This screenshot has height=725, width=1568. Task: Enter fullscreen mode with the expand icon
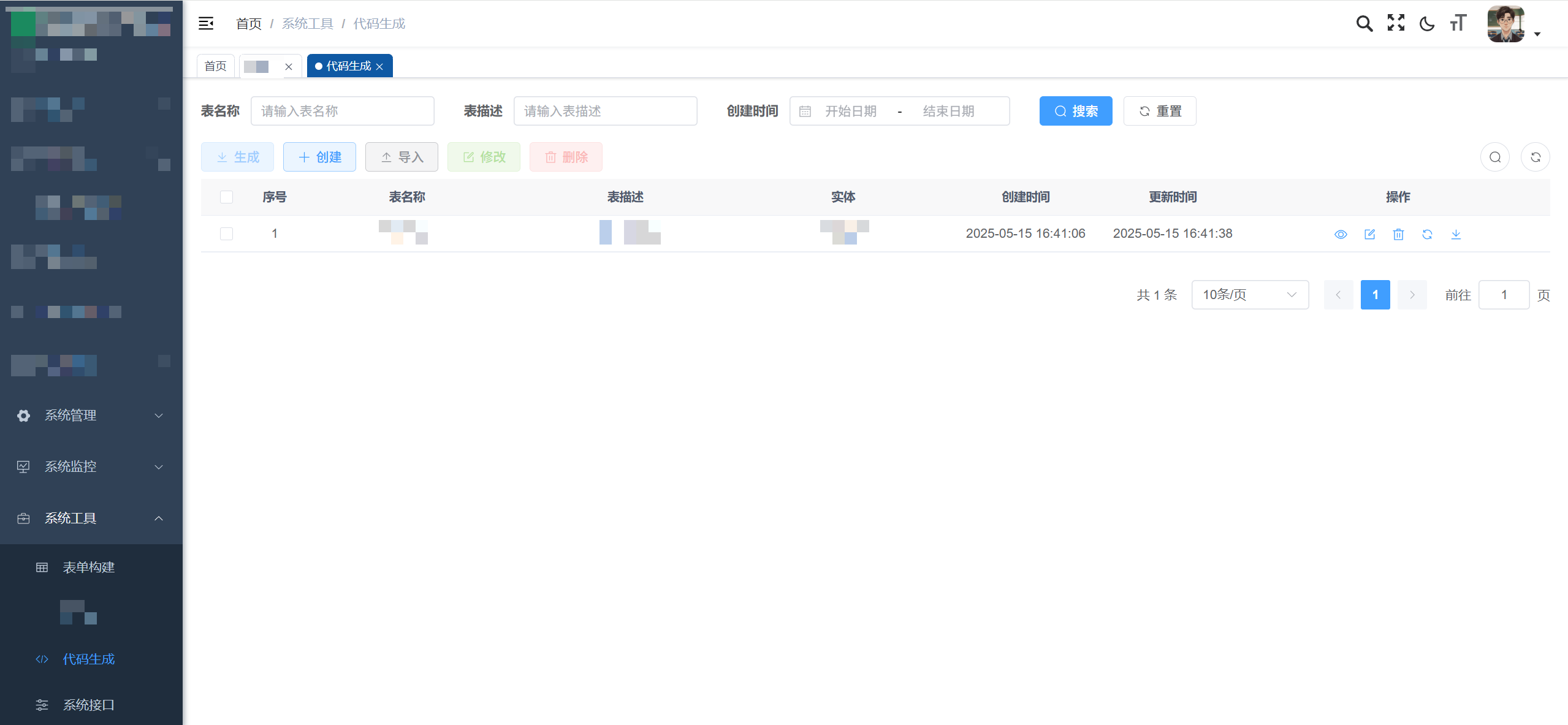click(x=1396, y=23)
